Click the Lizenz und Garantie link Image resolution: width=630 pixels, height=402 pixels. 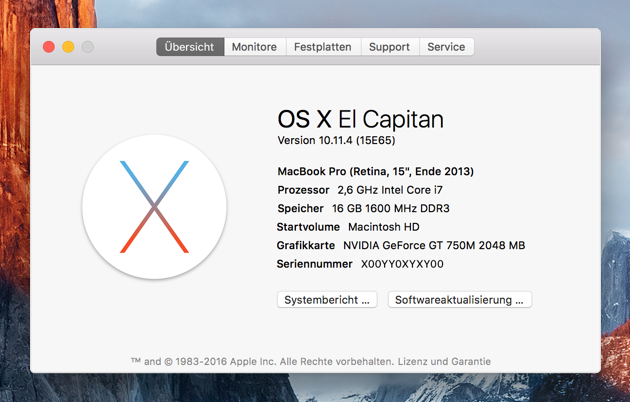click(444, 361)
